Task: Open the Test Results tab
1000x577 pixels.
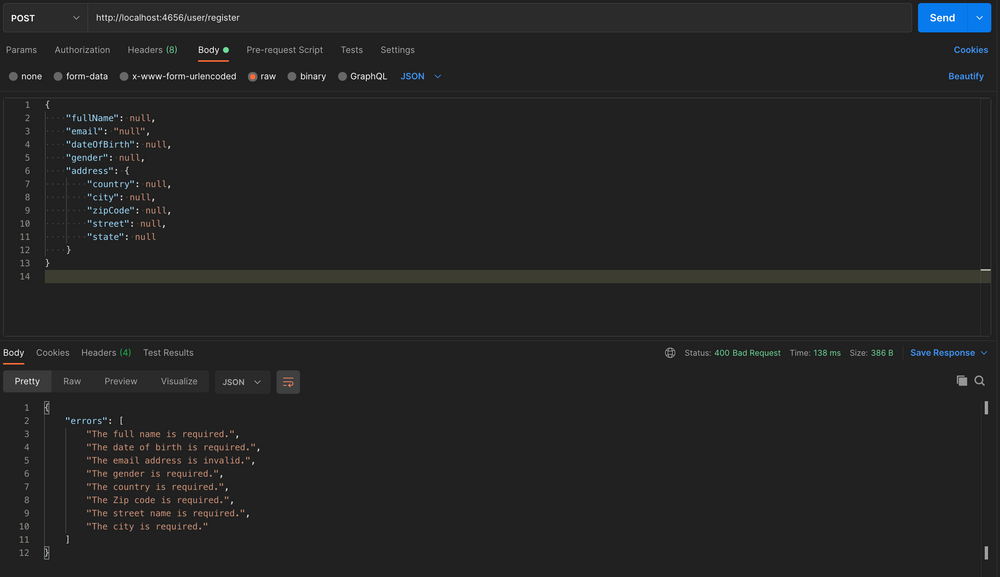Action: [168, 353]
